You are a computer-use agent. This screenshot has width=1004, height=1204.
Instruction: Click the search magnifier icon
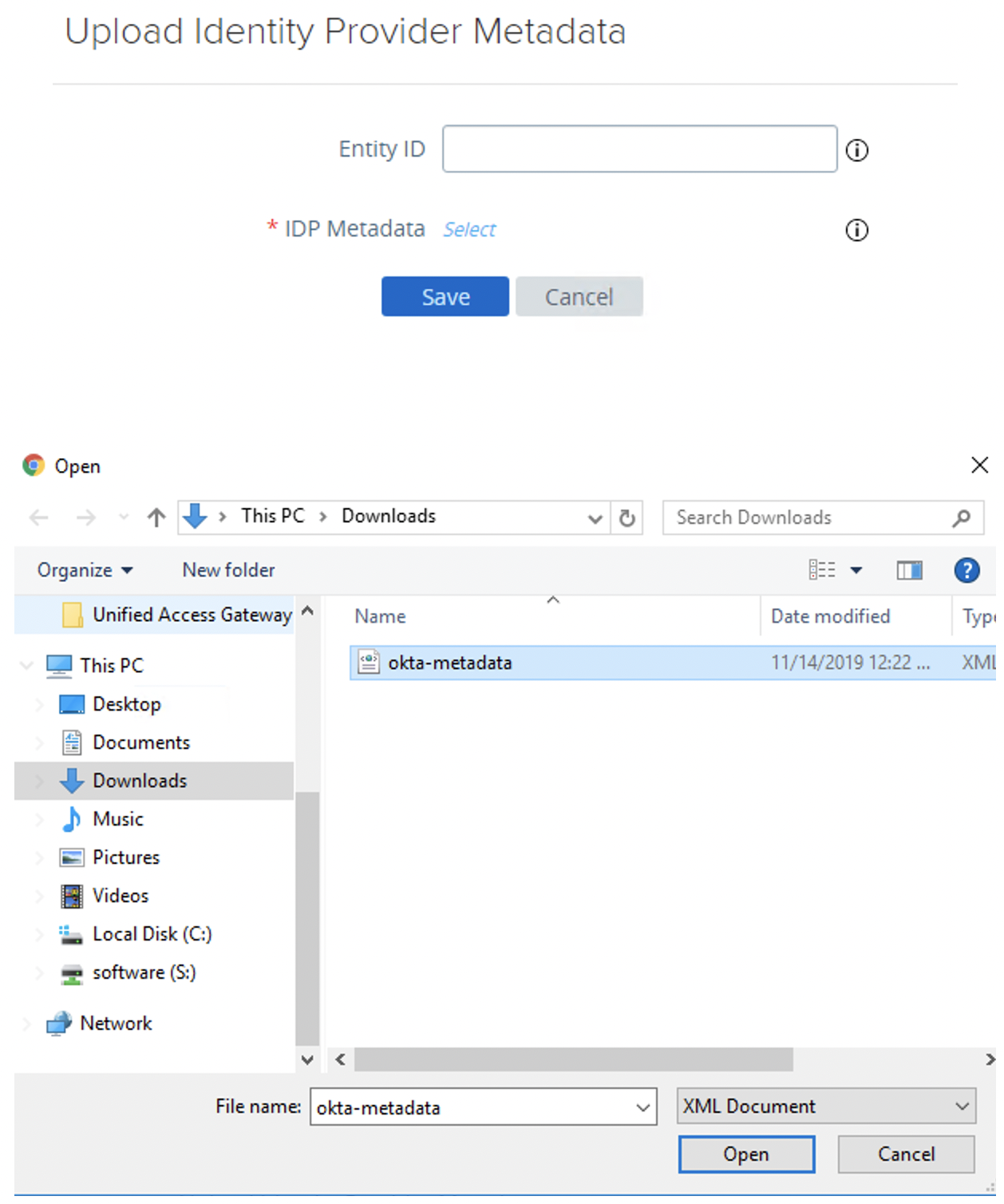[x=962, y=518]
